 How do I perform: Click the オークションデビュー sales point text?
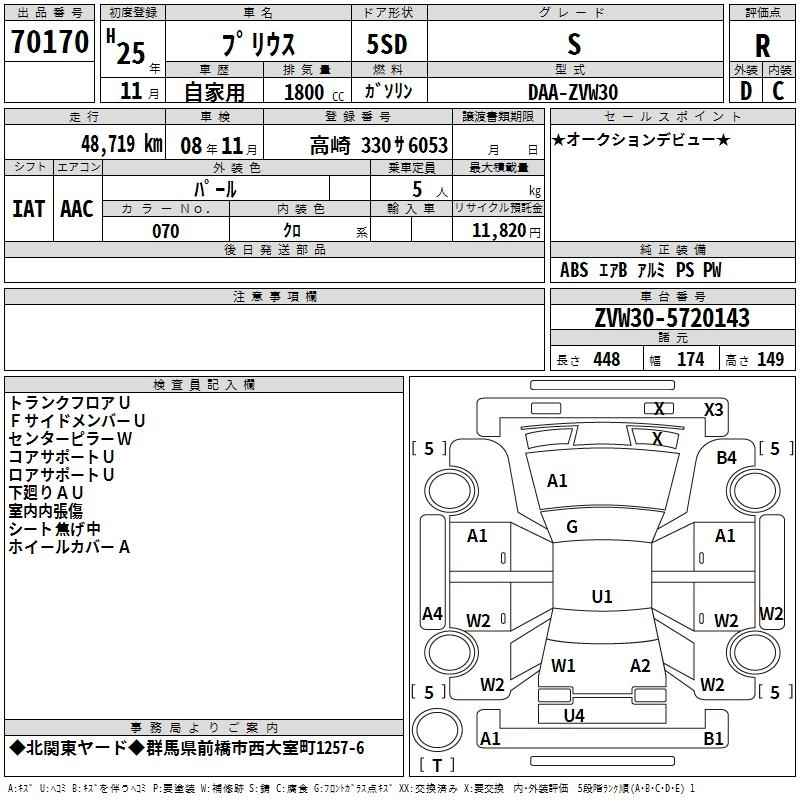point(641,139)
